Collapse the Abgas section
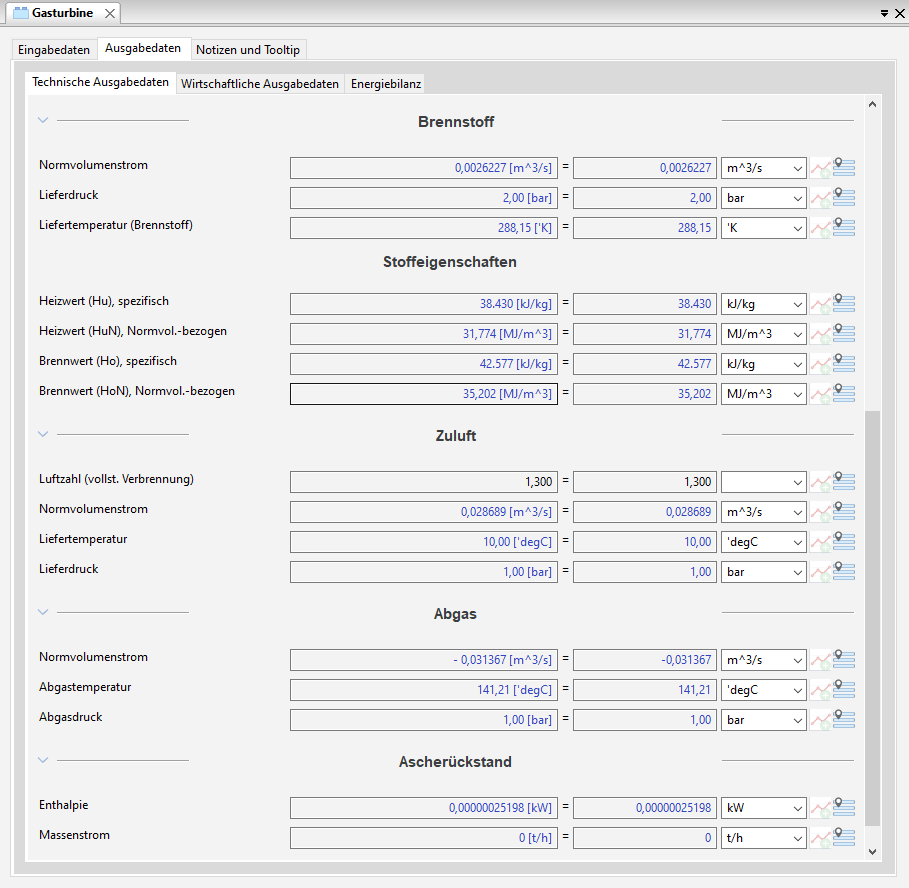The image size is (909, 888). coord(43,612)
